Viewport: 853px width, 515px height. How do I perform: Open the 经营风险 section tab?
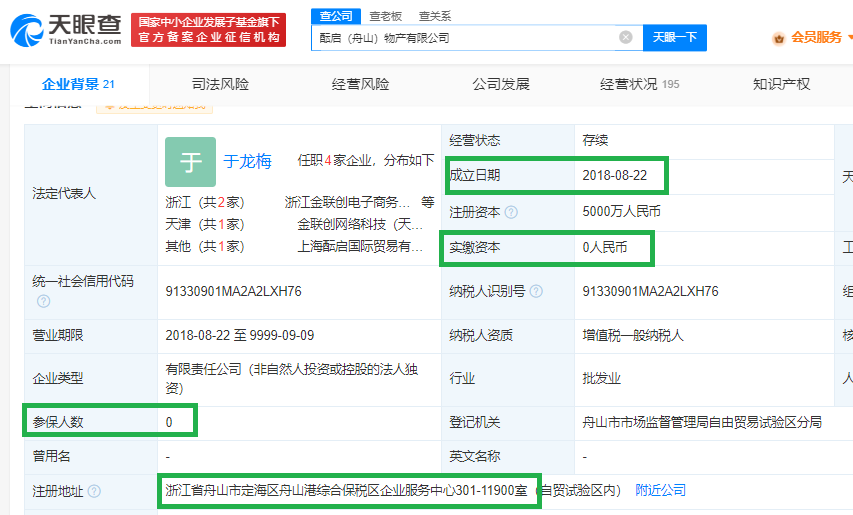[361, 84]
